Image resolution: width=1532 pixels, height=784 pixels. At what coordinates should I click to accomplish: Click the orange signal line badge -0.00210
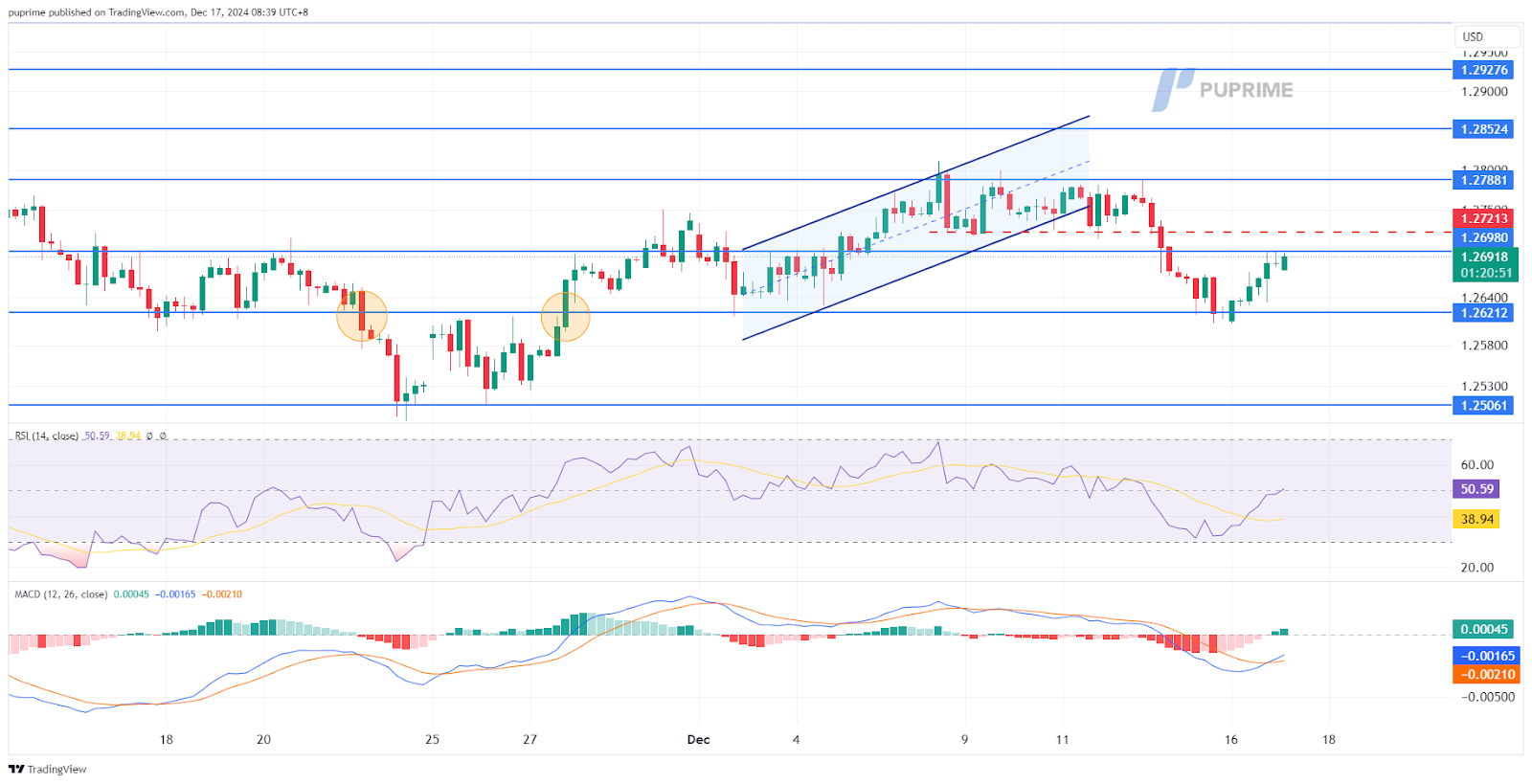tap(1486, 674)
